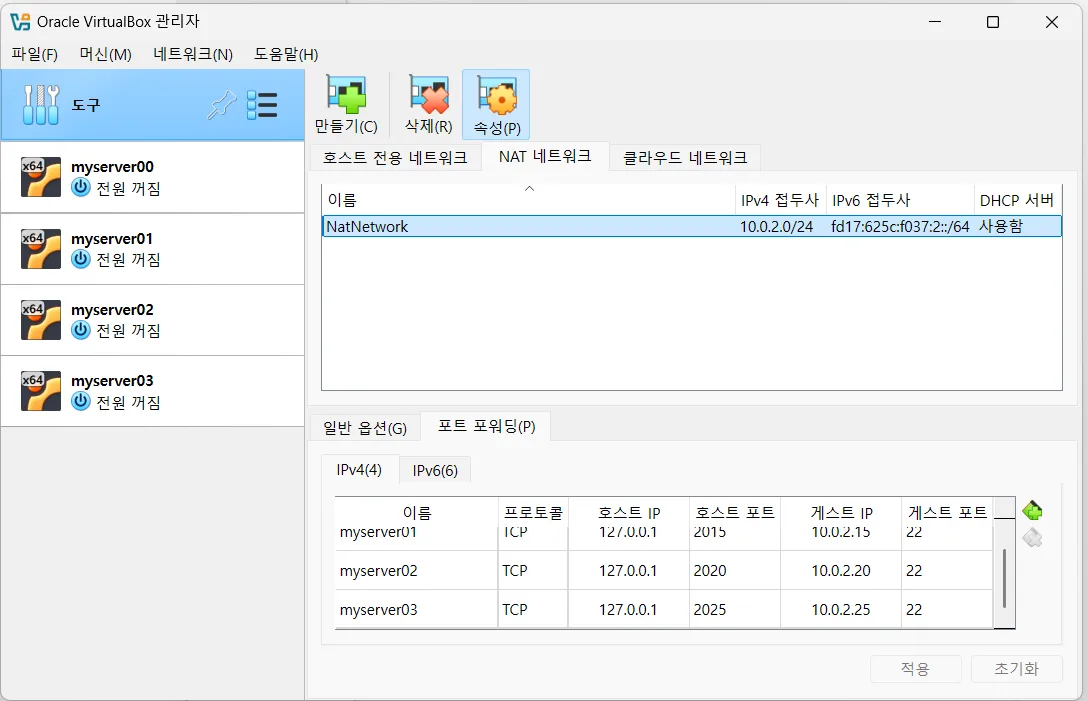Image resolution: width=1088 pixels, height=701 pixels.
Task: Click host IP 127.0.0.1 for myserver02
Action: tap(628, 571)
